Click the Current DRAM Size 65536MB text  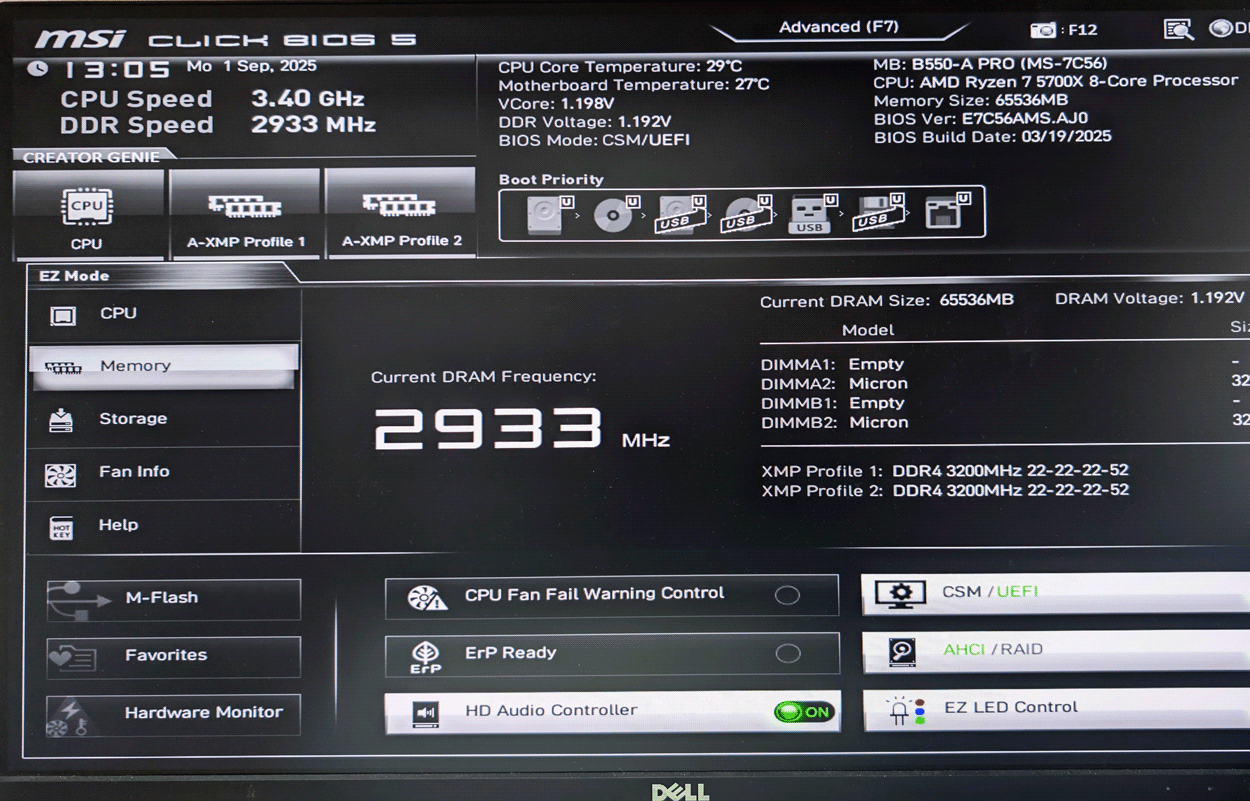point(887,301)
